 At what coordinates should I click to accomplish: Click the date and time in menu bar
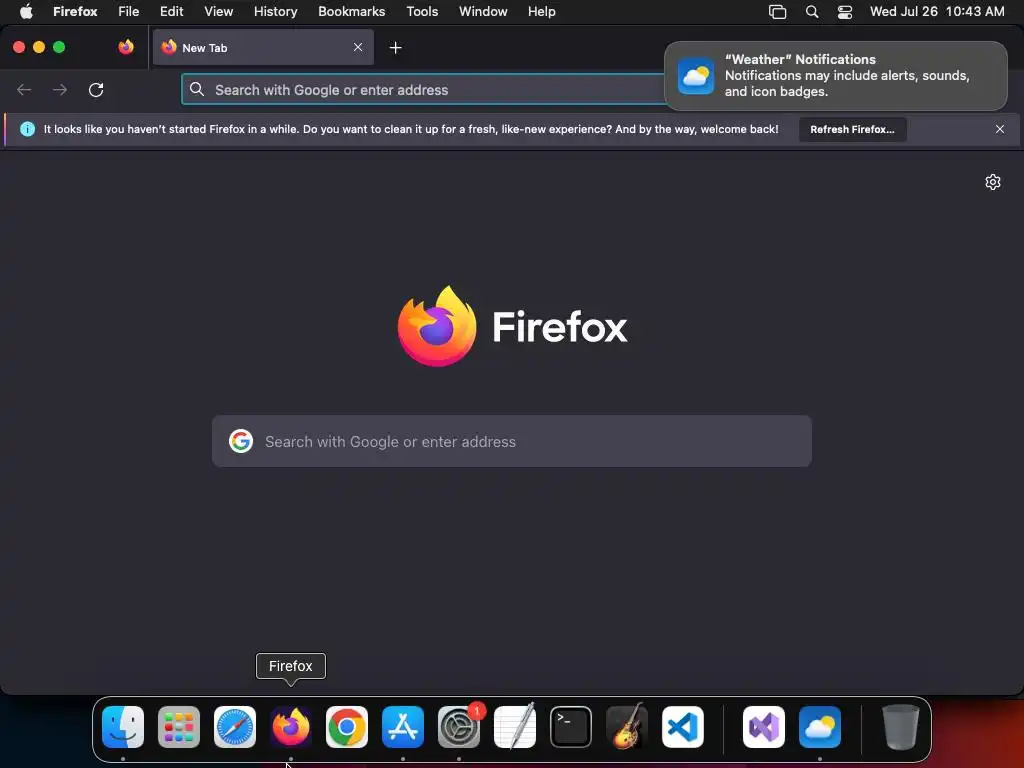click(x=937, y=12)
